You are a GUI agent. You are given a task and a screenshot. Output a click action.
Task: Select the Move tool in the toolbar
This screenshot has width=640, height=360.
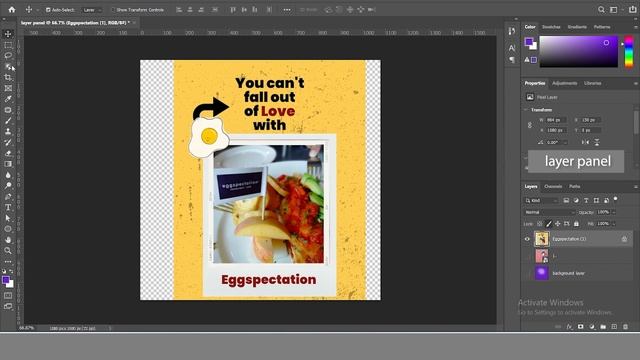tap(8, 34)
